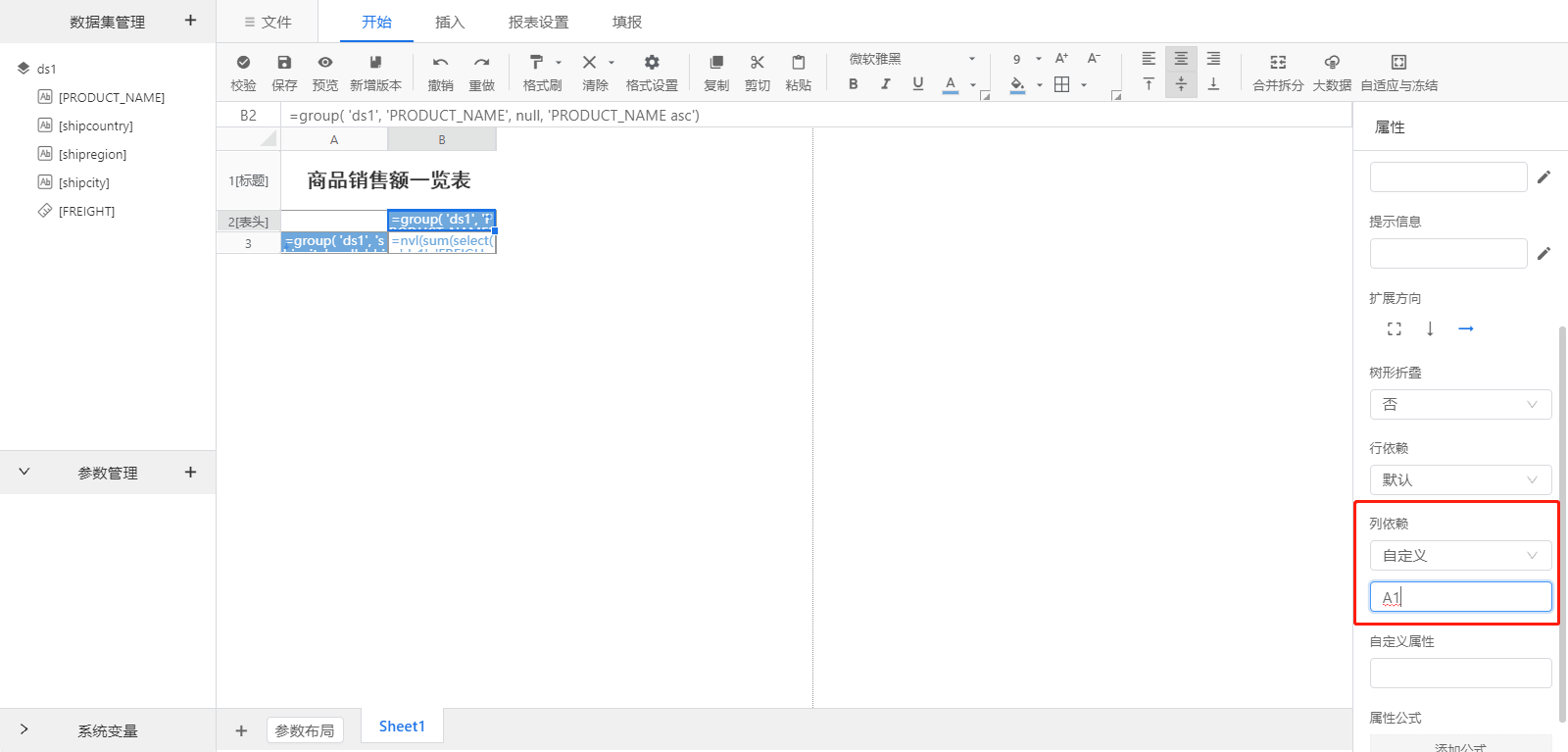This screenshot has width=1568, height=752.
Task: Click the 粘贴 paste icon
Action: [799, 62]
